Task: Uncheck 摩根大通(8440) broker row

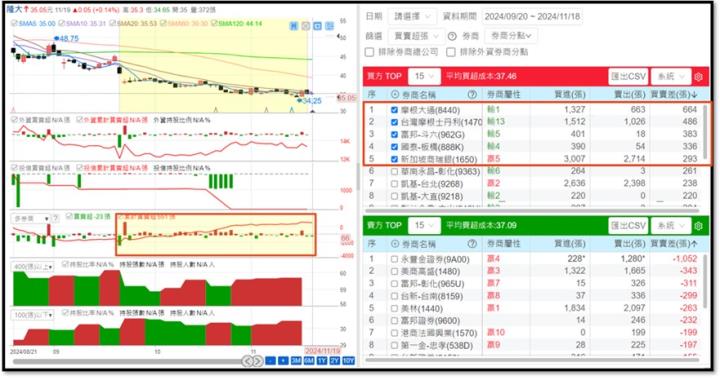Action: click(394, 110)
